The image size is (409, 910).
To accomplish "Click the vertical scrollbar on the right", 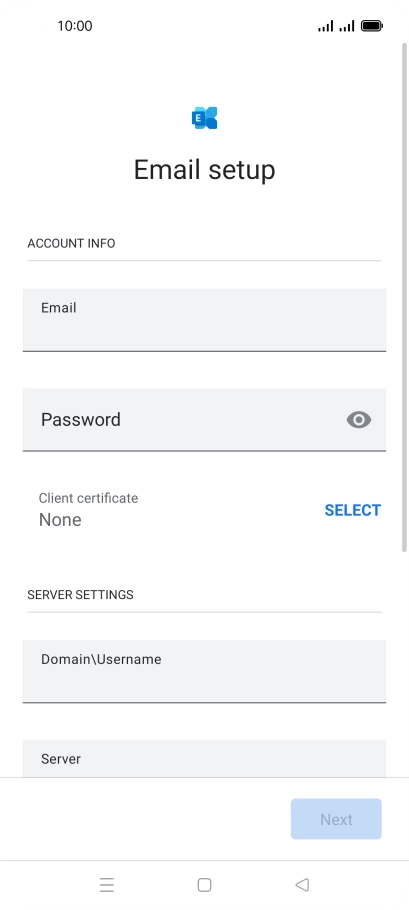I will pos(404,297).
